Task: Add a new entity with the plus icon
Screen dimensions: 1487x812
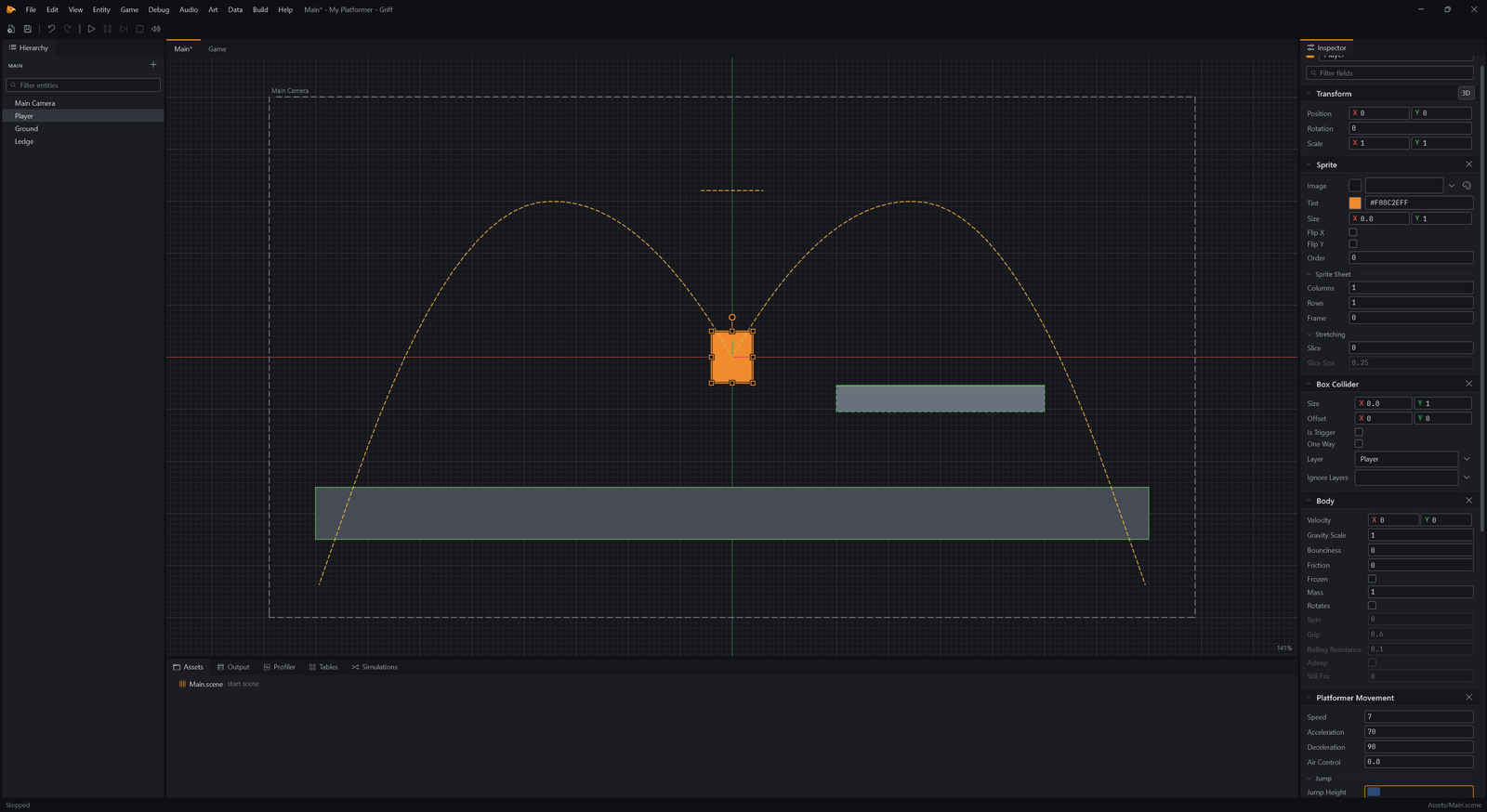Action: click(x=153, y=65)
